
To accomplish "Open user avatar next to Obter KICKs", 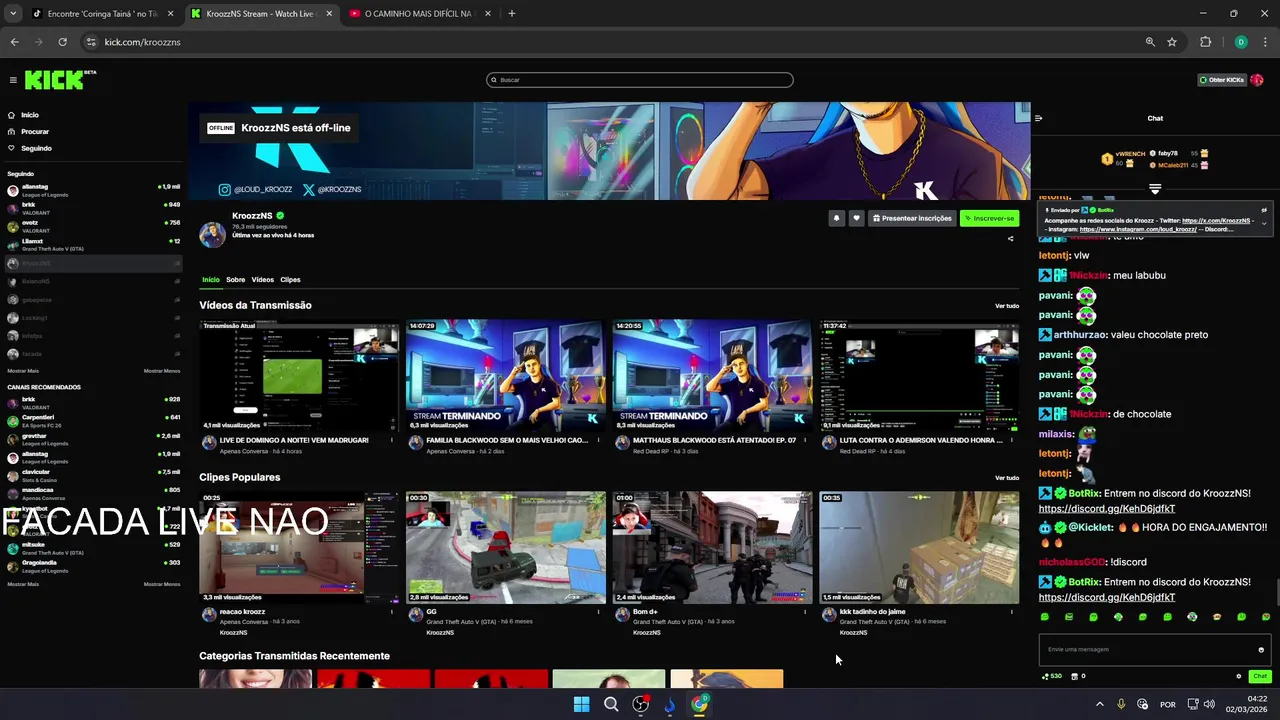I will coord(1258,80).
